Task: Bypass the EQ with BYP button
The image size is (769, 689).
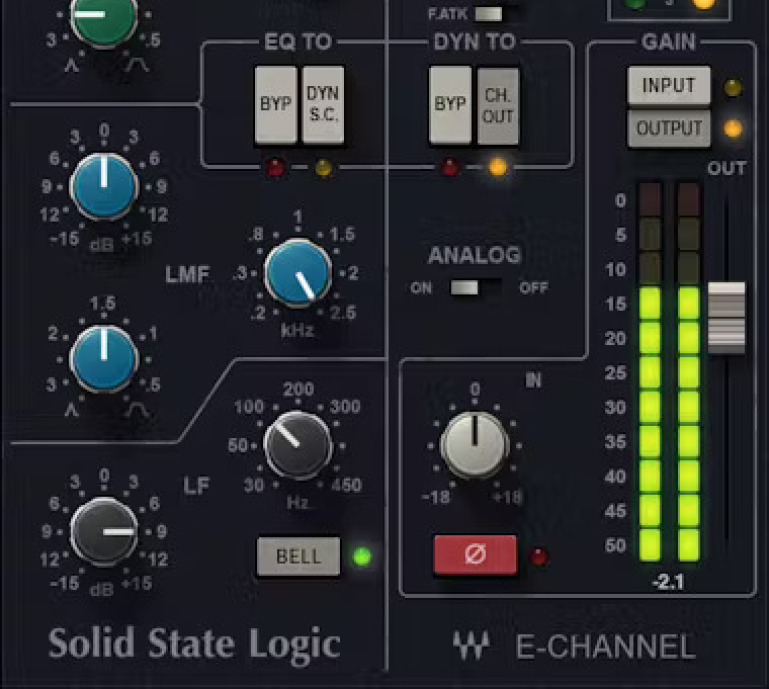Action: 276,104
